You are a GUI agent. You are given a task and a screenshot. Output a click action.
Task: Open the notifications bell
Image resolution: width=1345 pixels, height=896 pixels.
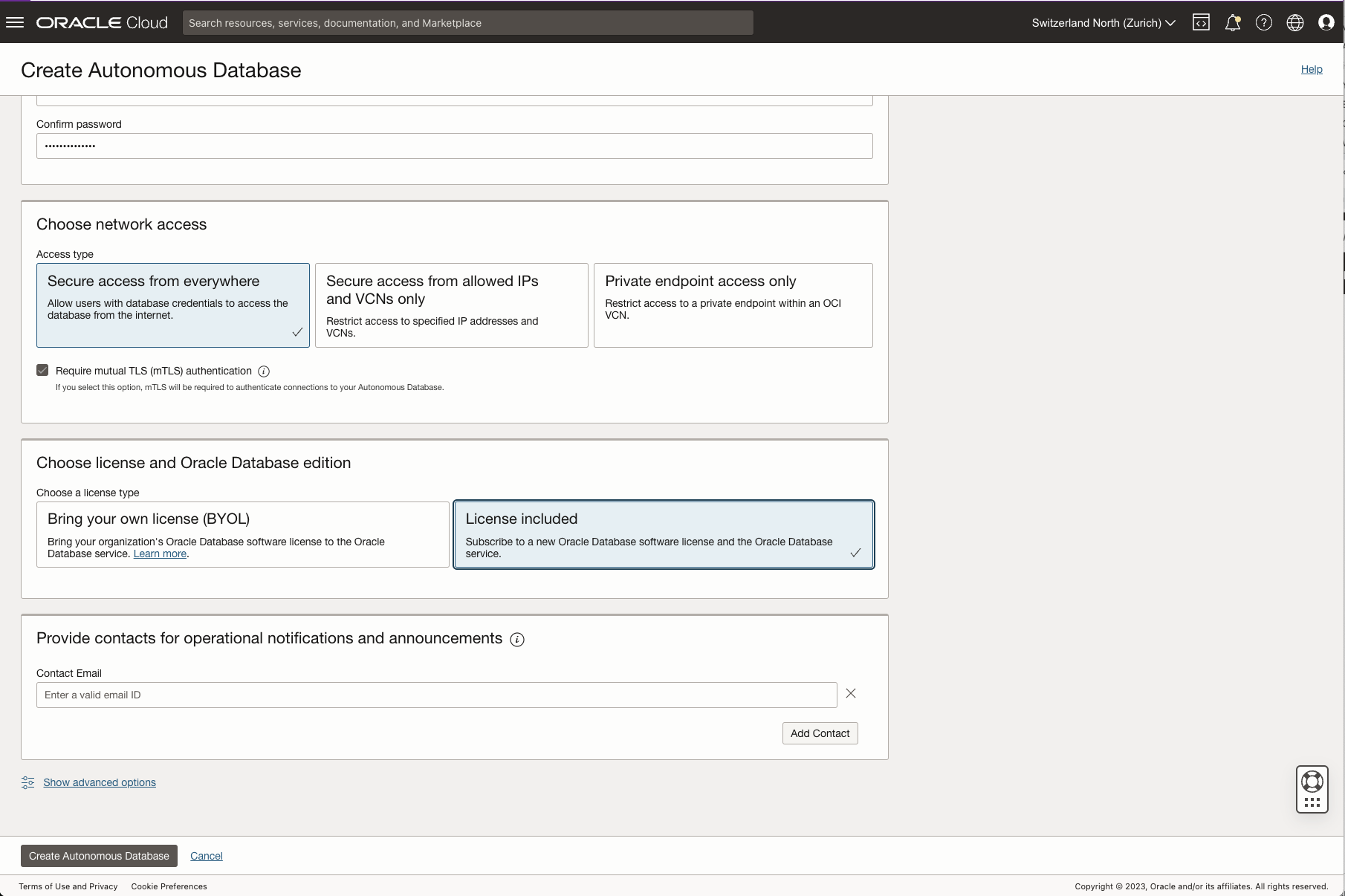(x=1232, y=22)
